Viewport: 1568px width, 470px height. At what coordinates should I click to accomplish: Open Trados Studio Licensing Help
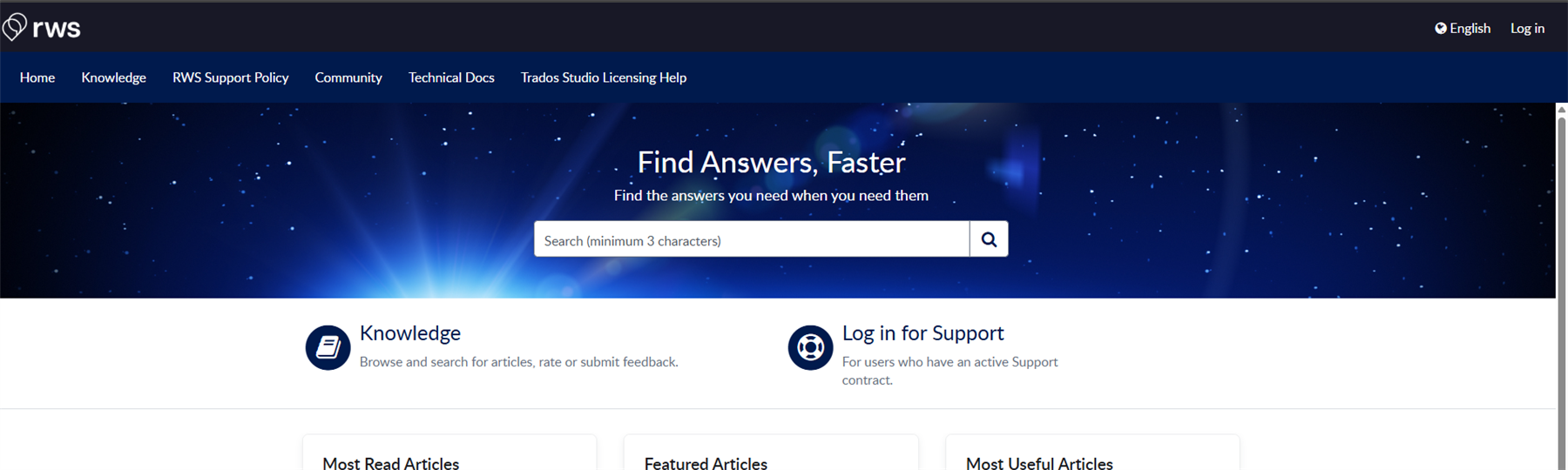(604, 77)
